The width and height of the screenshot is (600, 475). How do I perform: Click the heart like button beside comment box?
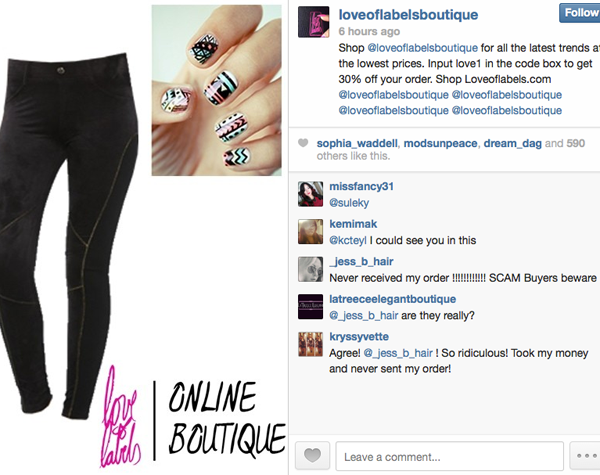(312, 455)
